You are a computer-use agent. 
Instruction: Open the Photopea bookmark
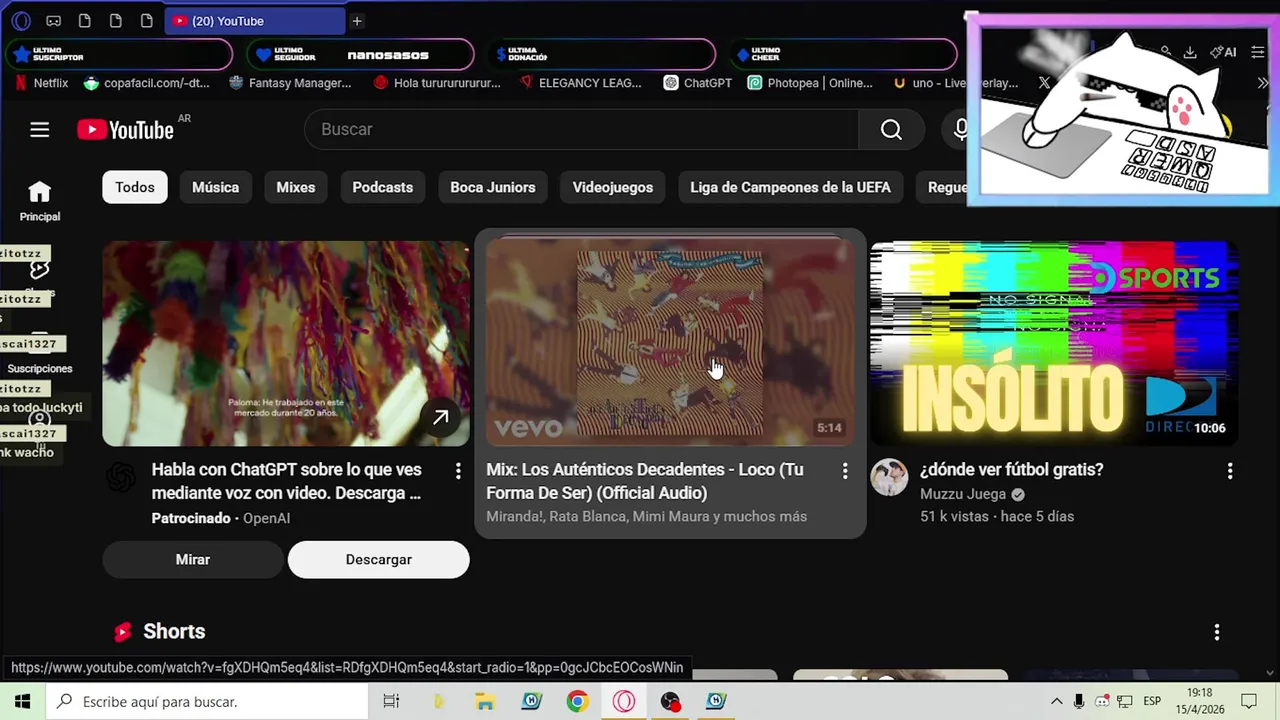coord(810,83)
